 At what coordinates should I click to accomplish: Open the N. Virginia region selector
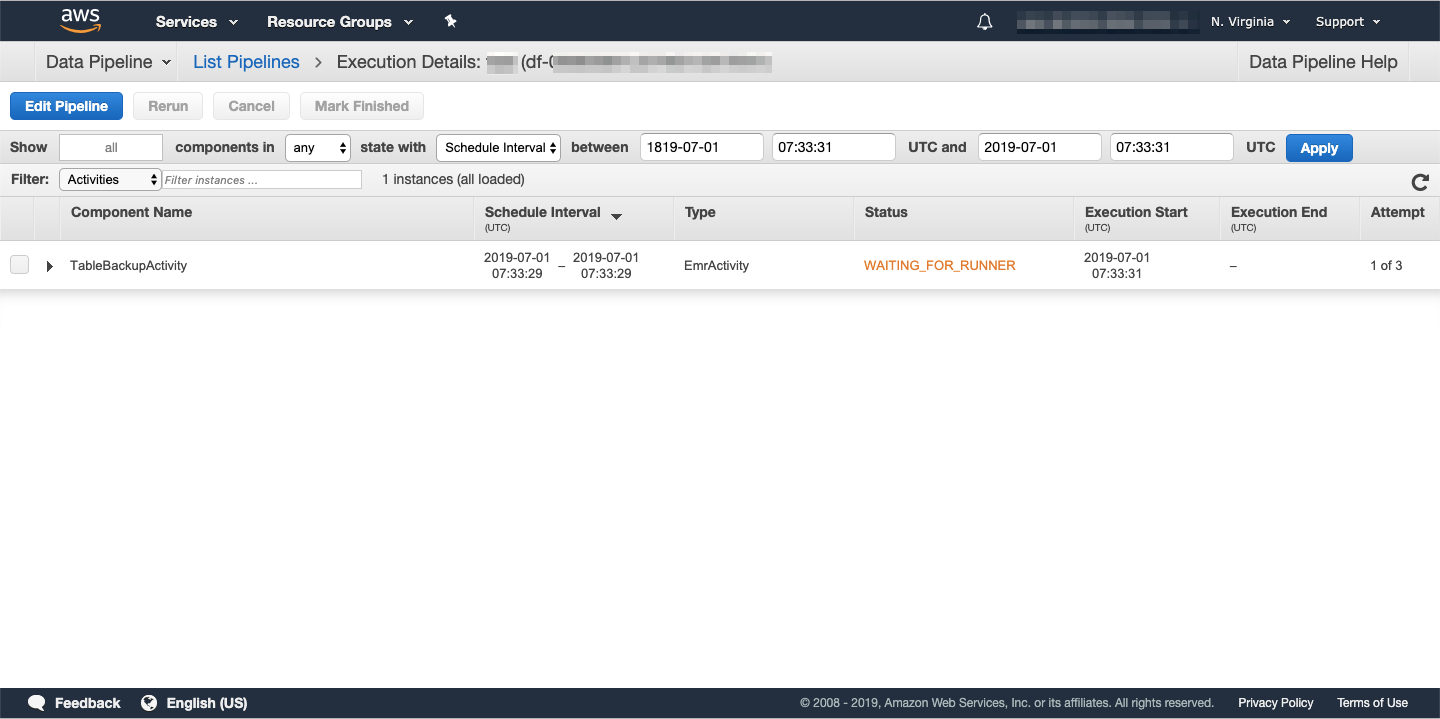1250,21
